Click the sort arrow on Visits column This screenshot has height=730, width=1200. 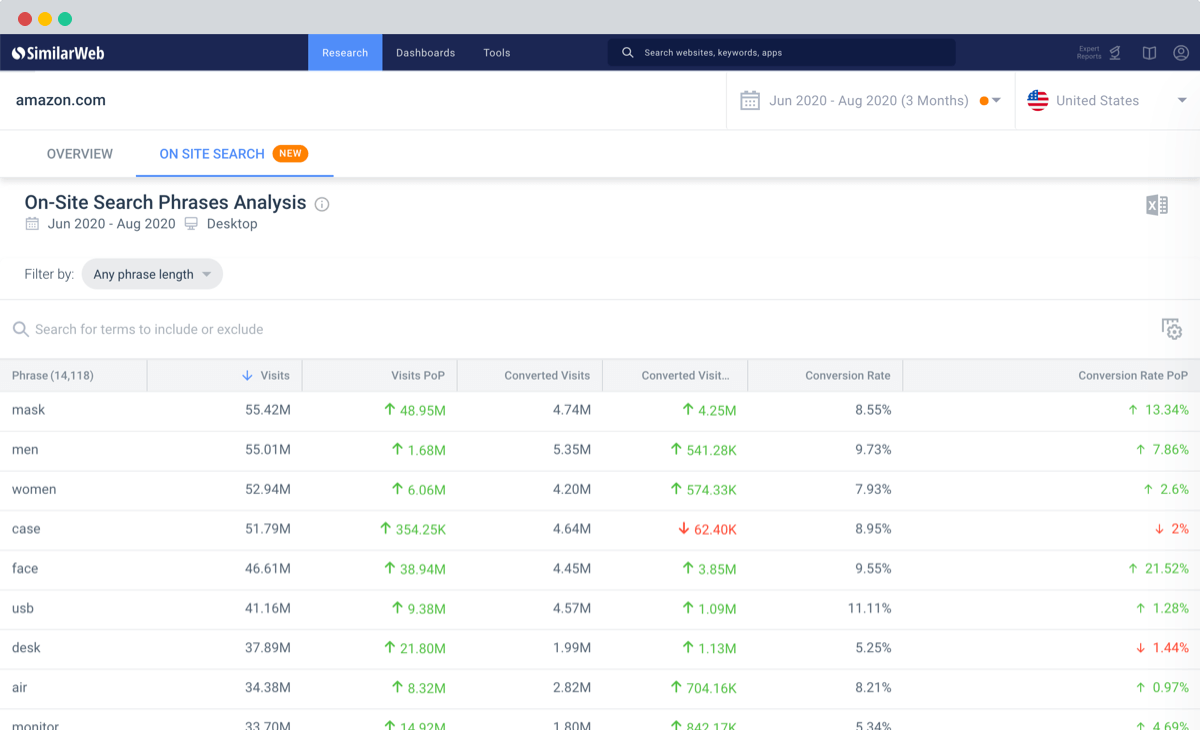point(247,376)
